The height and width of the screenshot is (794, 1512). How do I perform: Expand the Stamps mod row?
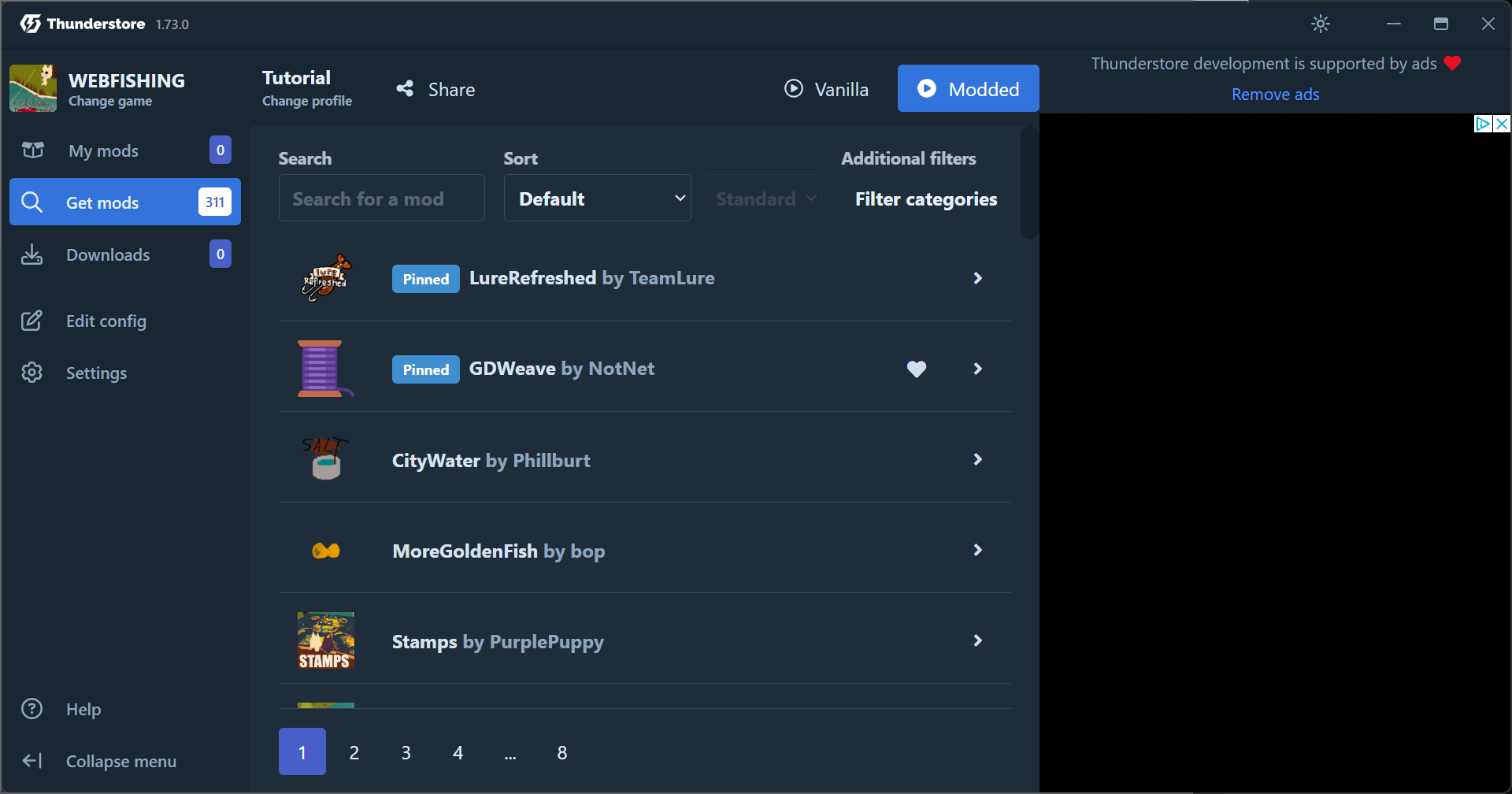977,640
